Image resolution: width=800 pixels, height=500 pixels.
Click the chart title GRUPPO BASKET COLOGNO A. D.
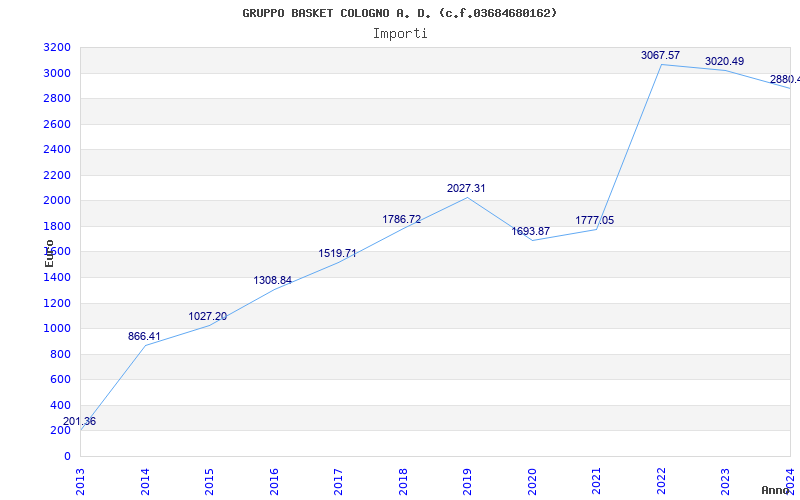(x=399, y=13)
